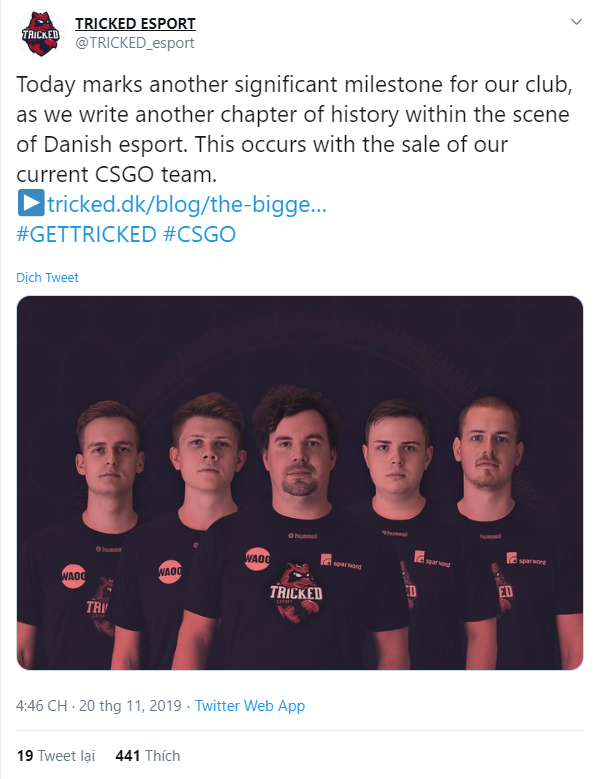Viewport: 599px width, 779px height.
Task: View the 441 Thích likes list
Action: 148,756
